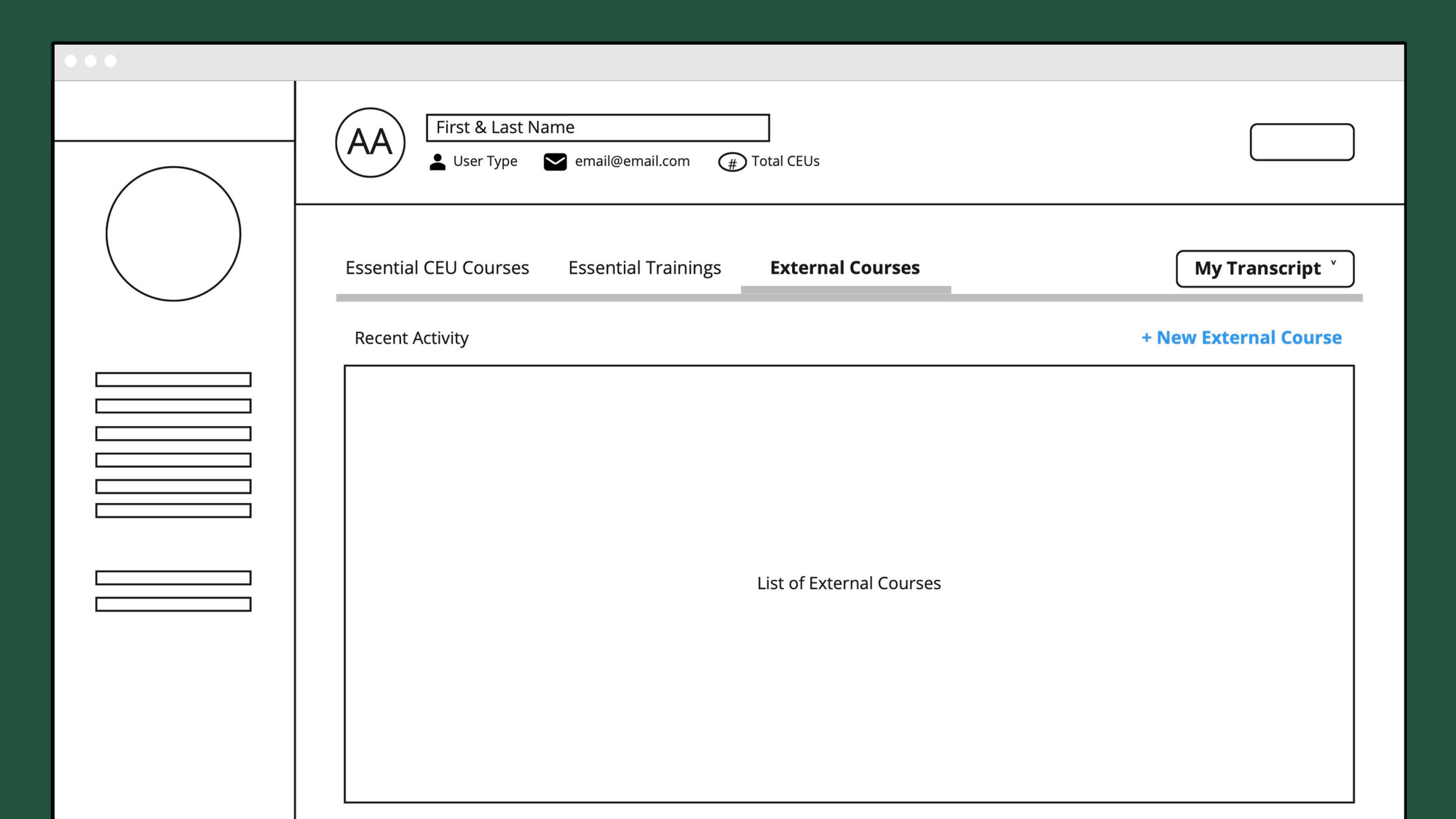
Task: Open the Essential Trainings tab
Action: tap(644, 268)
